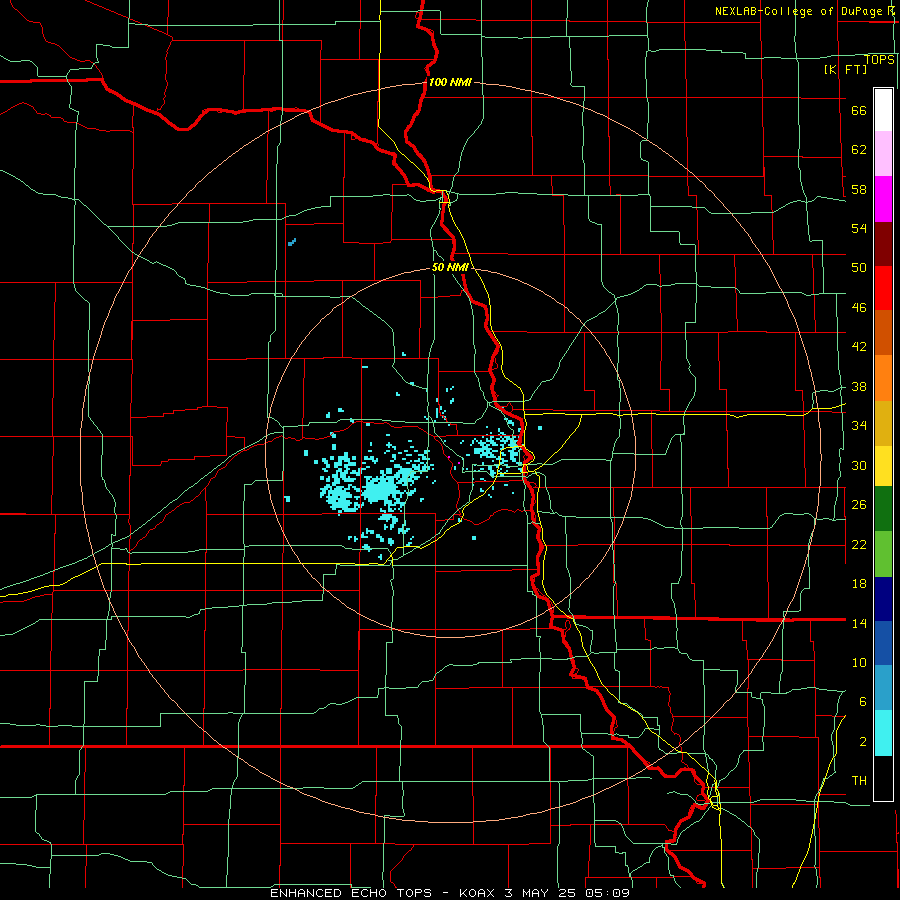The image size is (900, 900).
Task: Select the 42 legend value
Action: point(859,346)
